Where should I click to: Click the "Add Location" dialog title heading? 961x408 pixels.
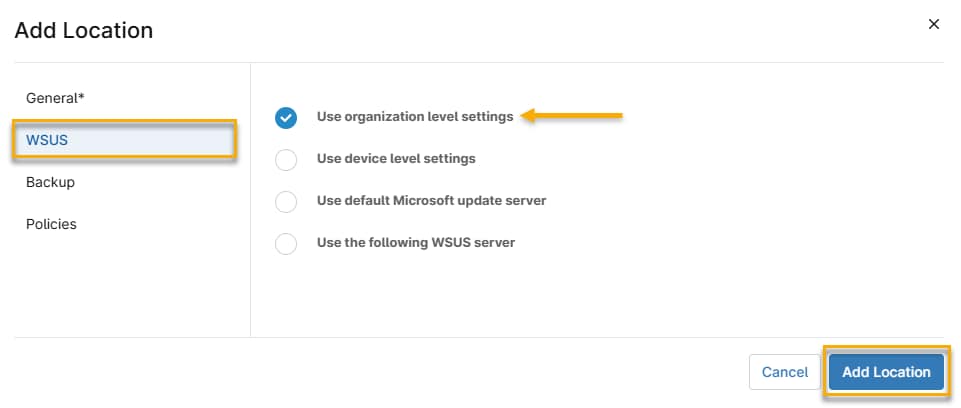[83, 30]
